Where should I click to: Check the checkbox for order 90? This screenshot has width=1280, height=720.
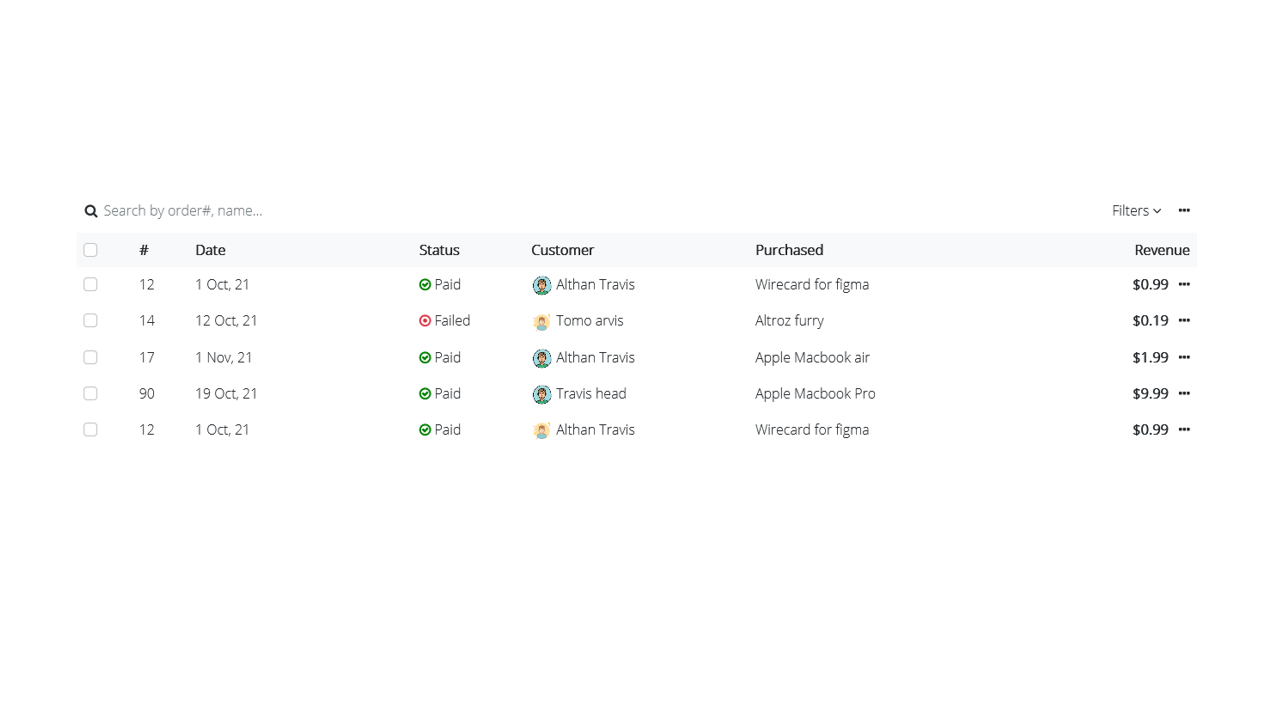[90, 393]
